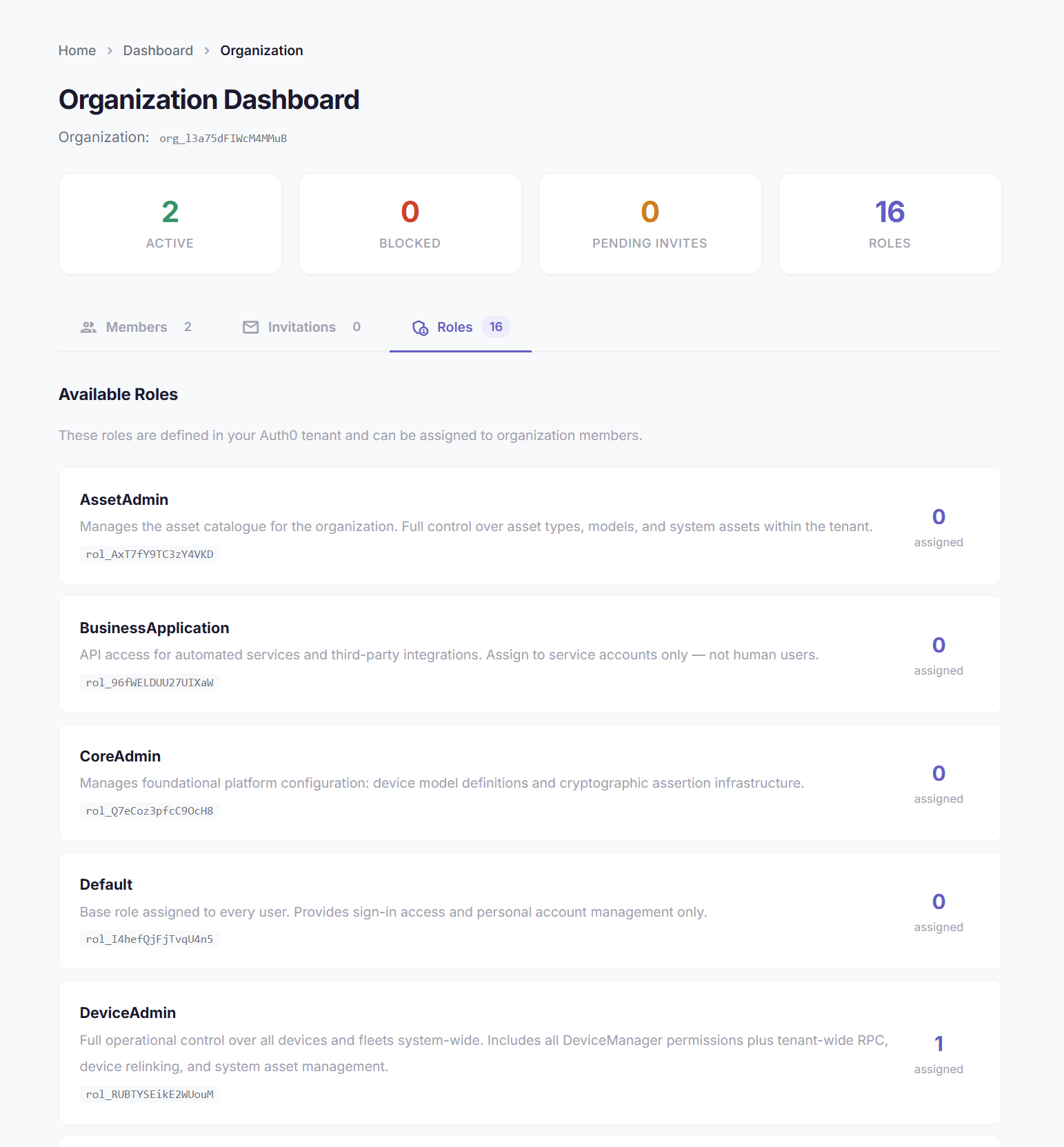Click role ID rol_96fWELDUU27UIXaW

click(150, 682)
